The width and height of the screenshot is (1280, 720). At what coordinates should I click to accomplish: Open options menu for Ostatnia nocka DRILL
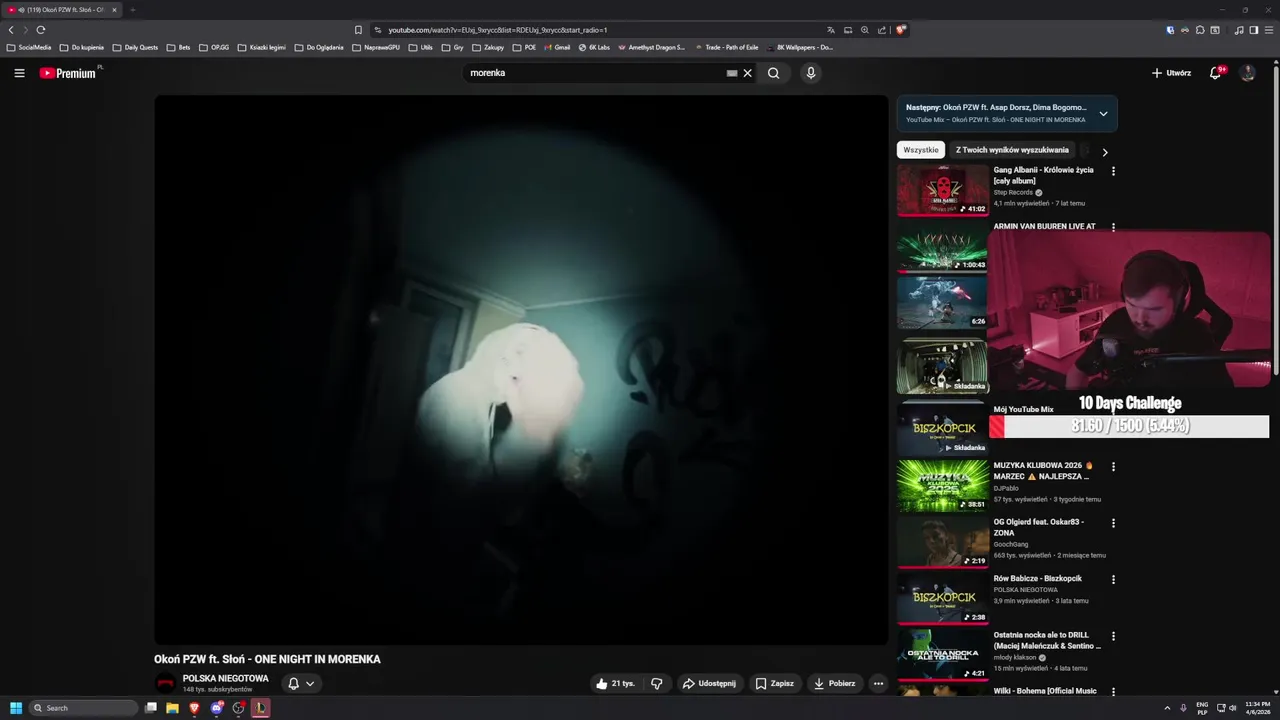pyautogui.click(x=1113, y=636)
